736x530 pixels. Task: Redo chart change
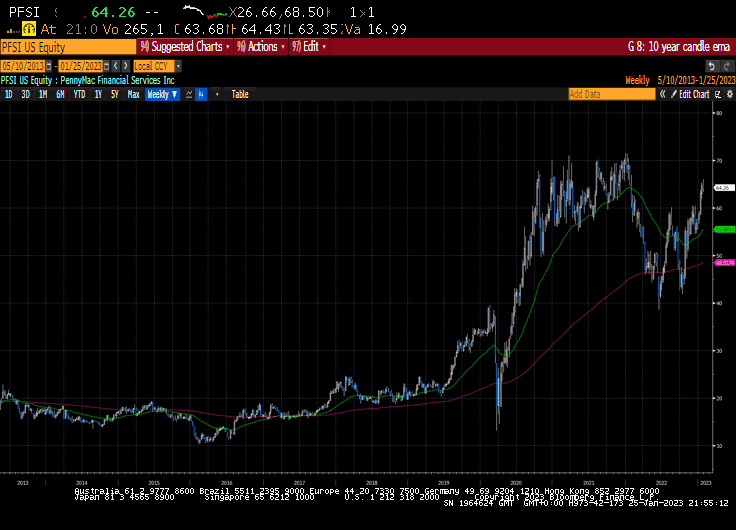(x=726, y=66)
